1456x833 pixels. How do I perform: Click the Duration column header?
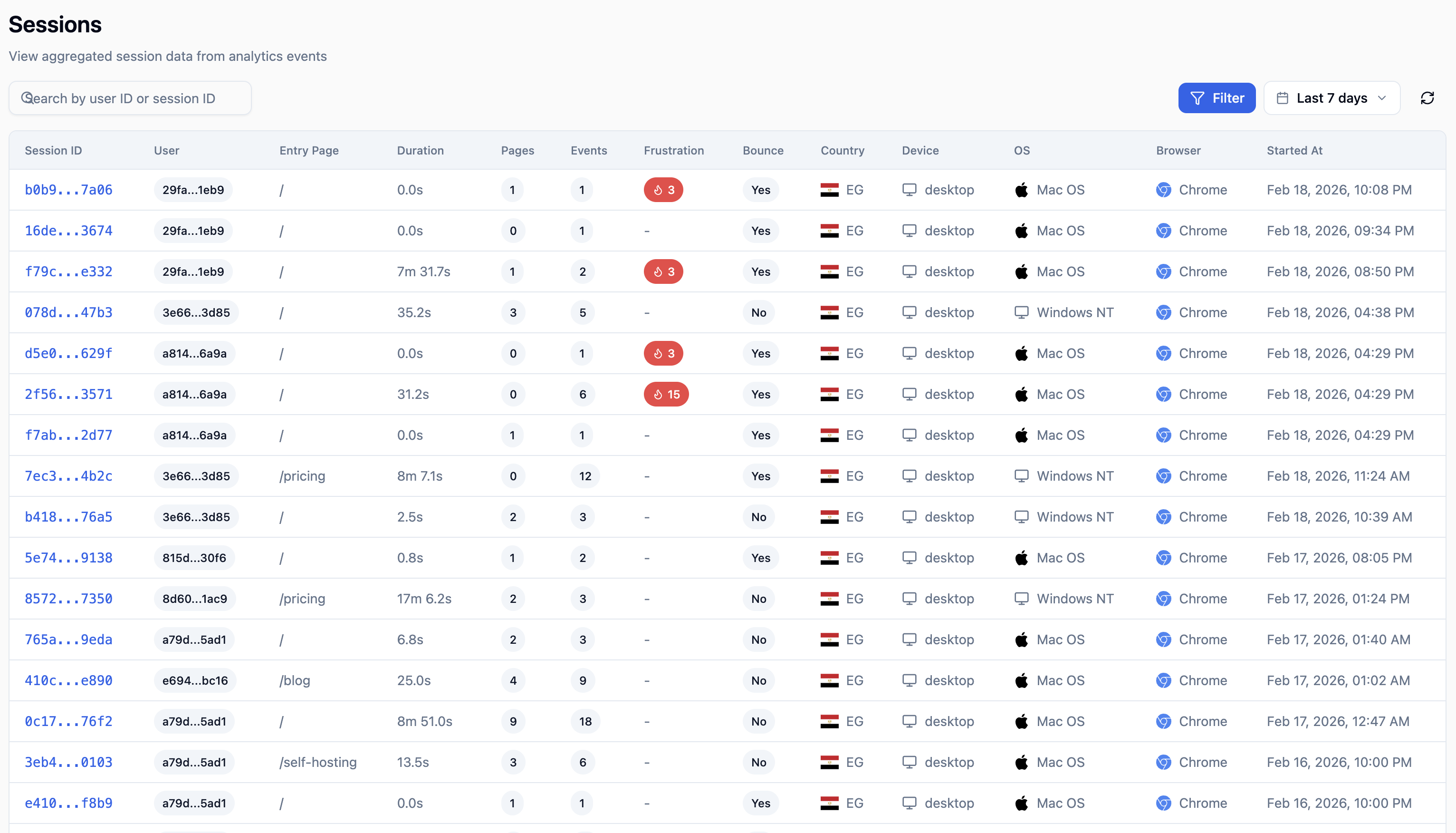(420, 150)
